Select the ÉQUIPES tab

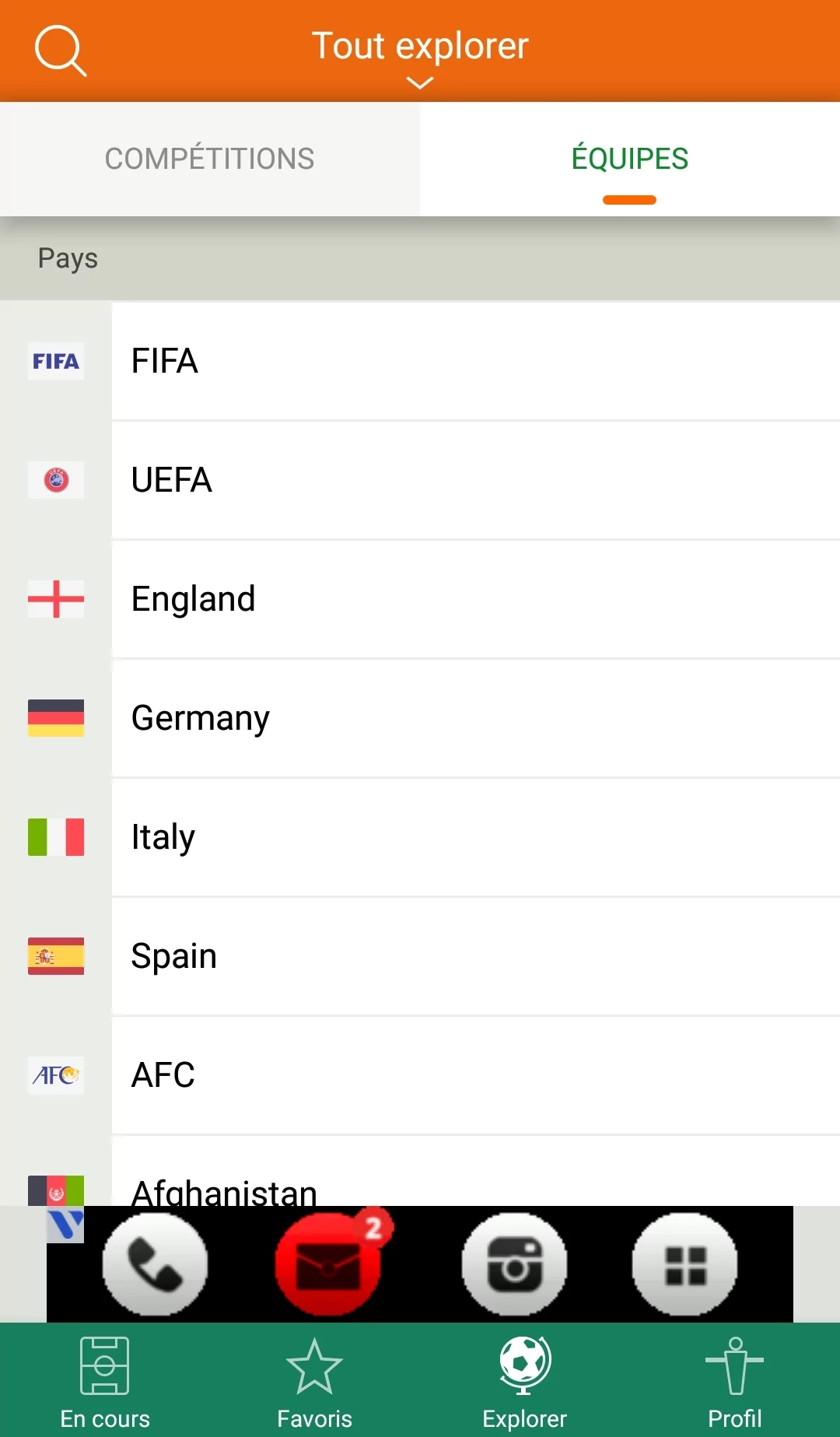pos(630,159)
